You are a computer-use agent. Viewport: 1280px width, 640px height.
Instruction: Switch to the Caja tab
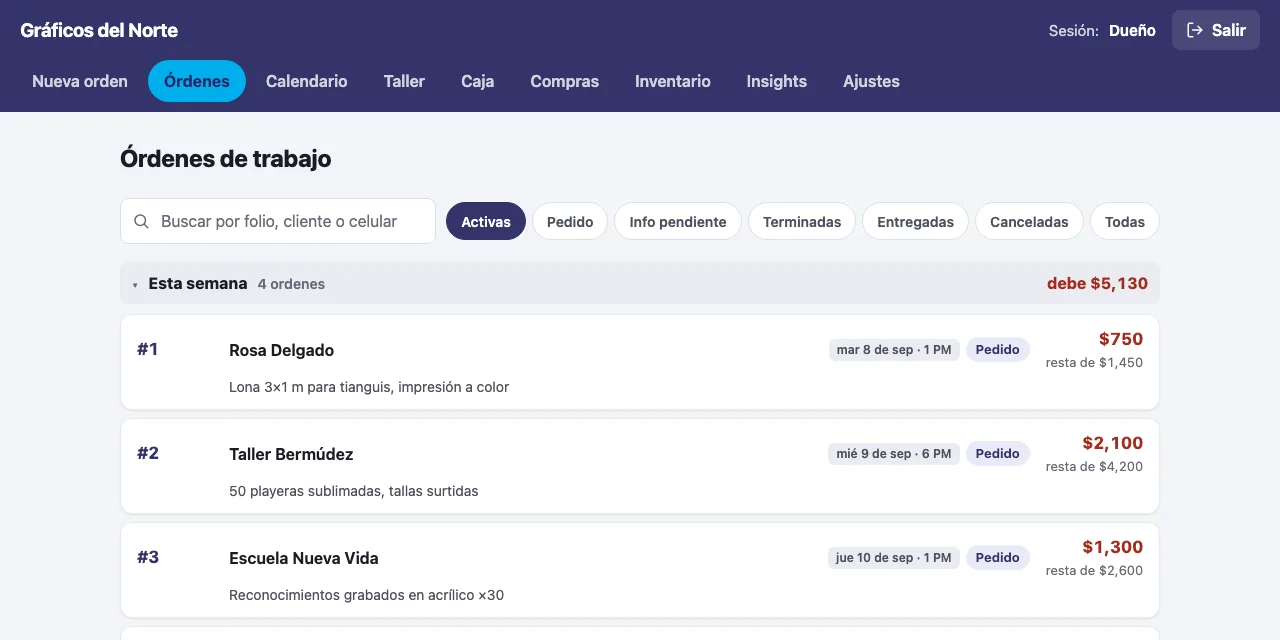478,81
